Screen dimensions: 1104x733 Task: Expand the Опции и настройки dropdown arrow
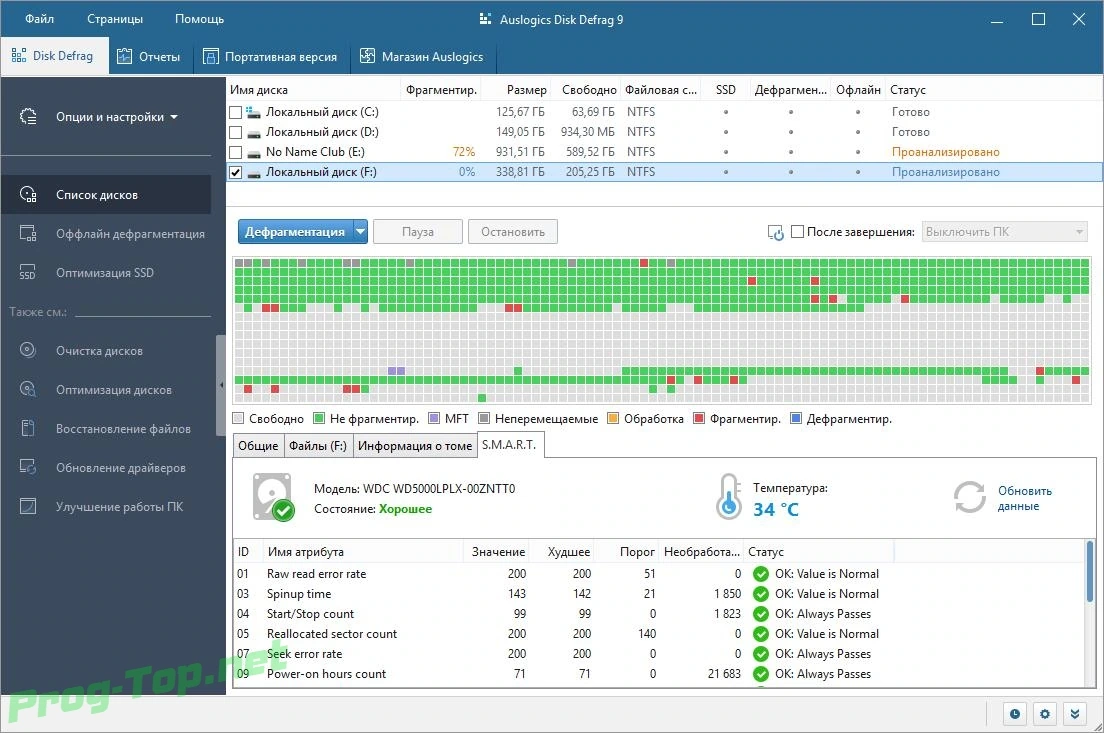[174, 117]
